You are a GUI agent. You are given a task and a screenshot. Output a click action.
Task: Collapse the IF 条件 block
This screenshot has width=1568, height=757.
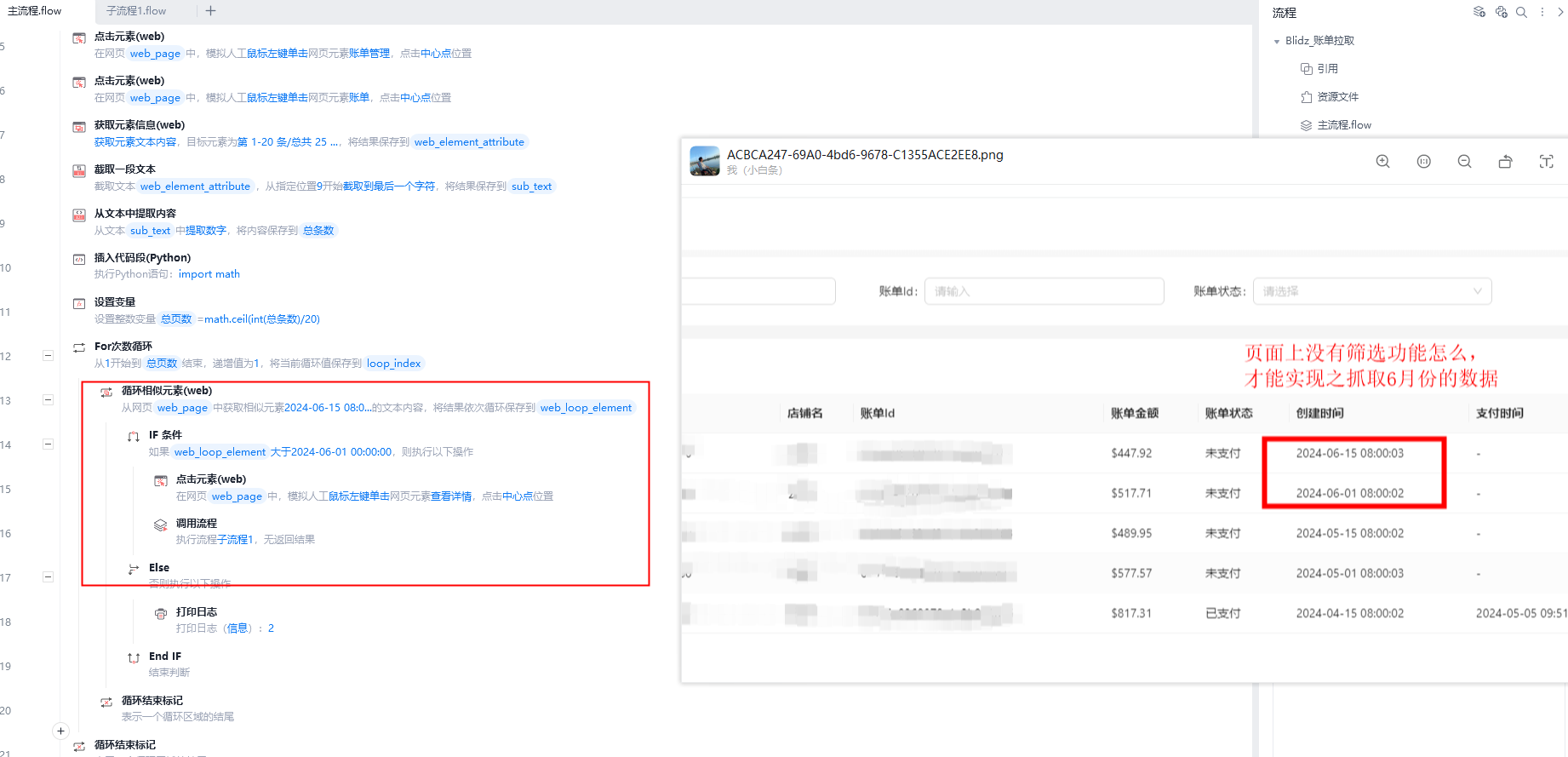(x=48, y=444)
